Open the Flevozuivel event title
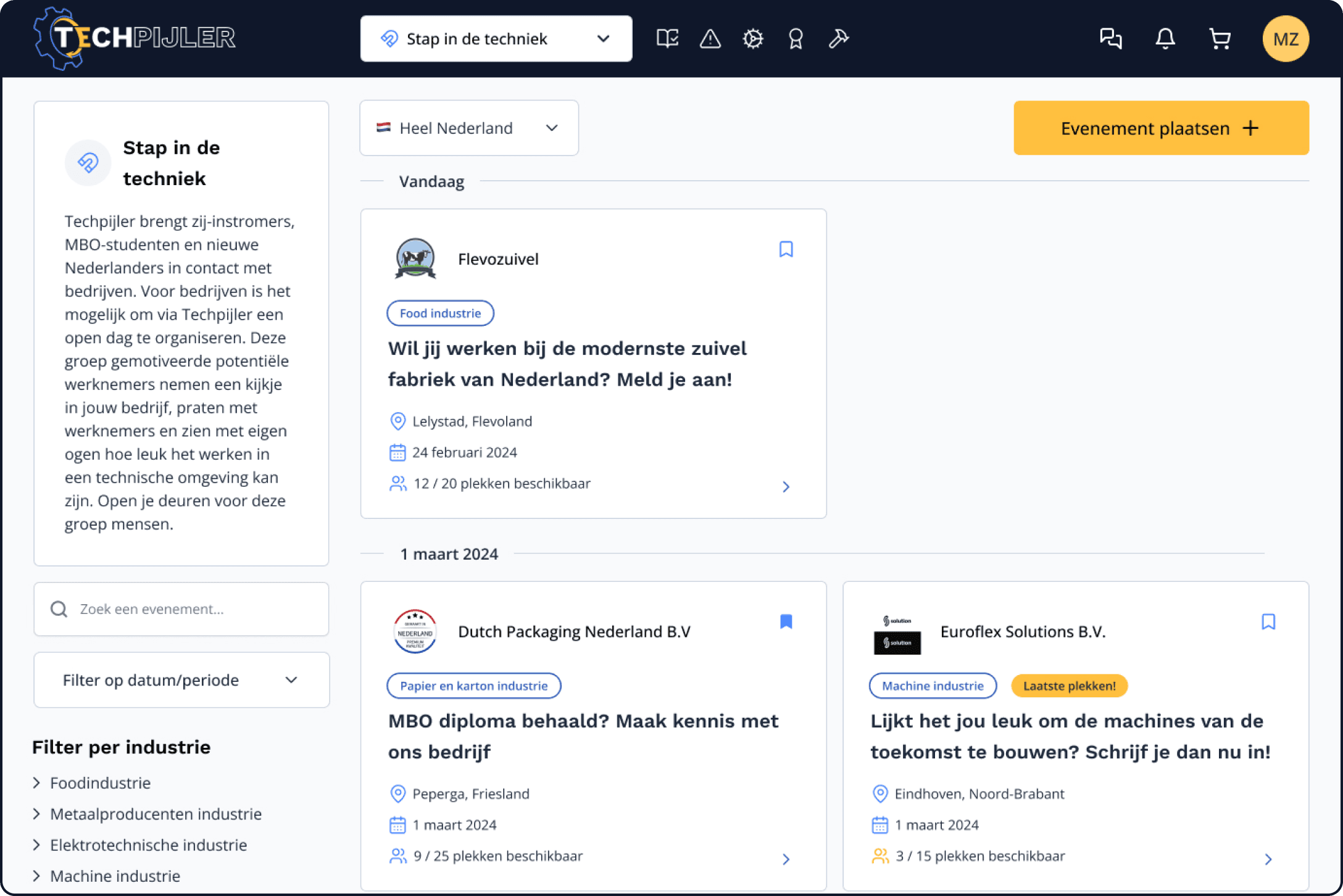 point(567,364)
